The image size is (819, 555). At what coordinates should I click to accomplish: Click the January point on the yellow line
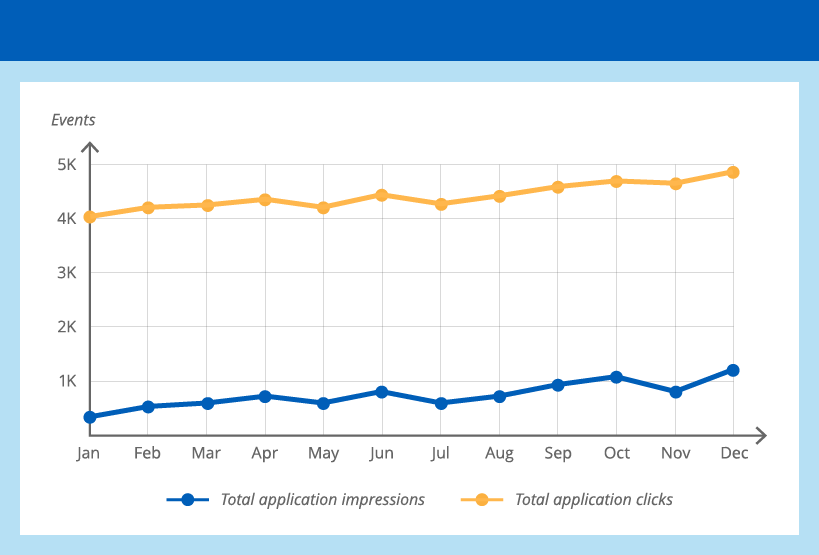(90, 216)
